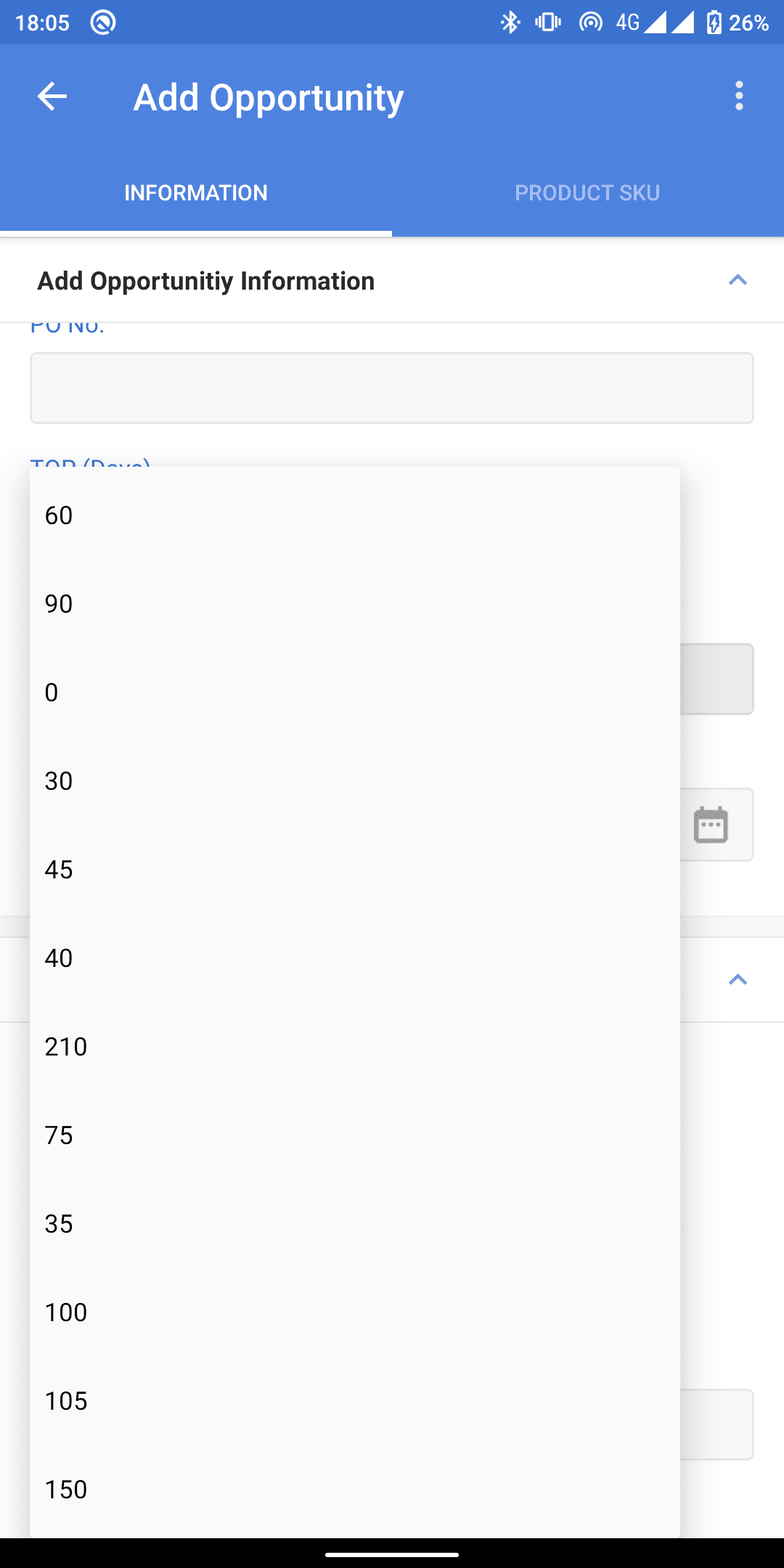The height and width of the screenshot is (1568, 784).
Task: Choose 90 from the dropdown list
Action: (x=355, y=604)
